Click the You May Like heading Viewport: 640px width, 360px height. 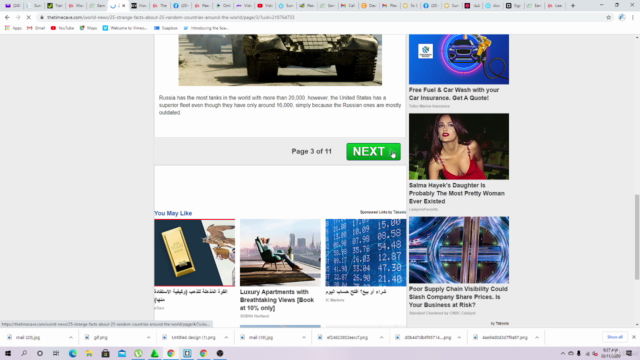coord(173,213)
